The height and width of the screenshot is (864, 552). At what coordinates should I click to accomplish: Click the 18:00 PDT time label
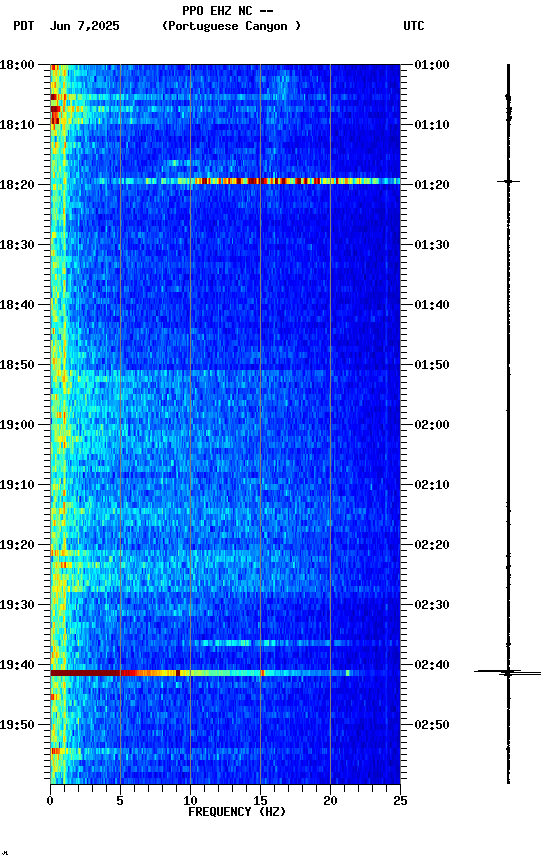click(17, 65)
